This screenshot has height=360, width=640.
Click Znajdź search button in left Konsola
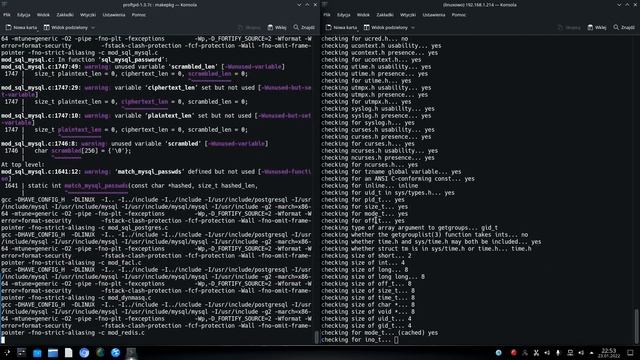[304, 27]
